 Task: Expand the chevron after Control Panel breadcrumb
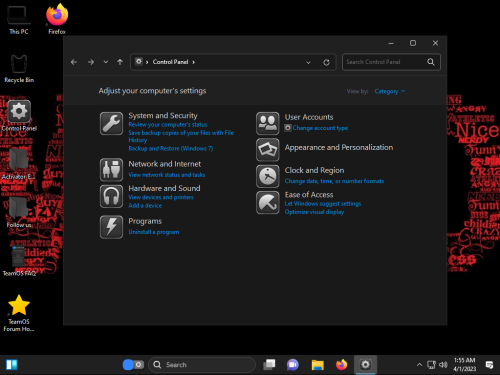point(193,62)
